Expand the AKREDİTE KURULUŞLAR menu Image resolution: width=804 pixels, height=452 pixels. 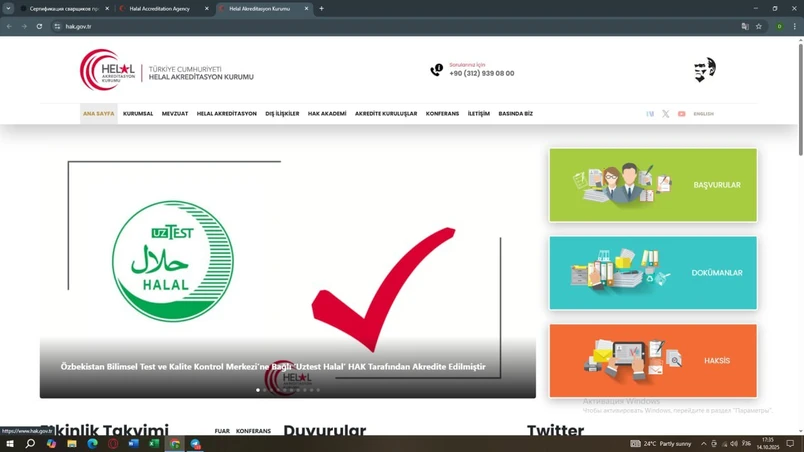click(386, 114)
